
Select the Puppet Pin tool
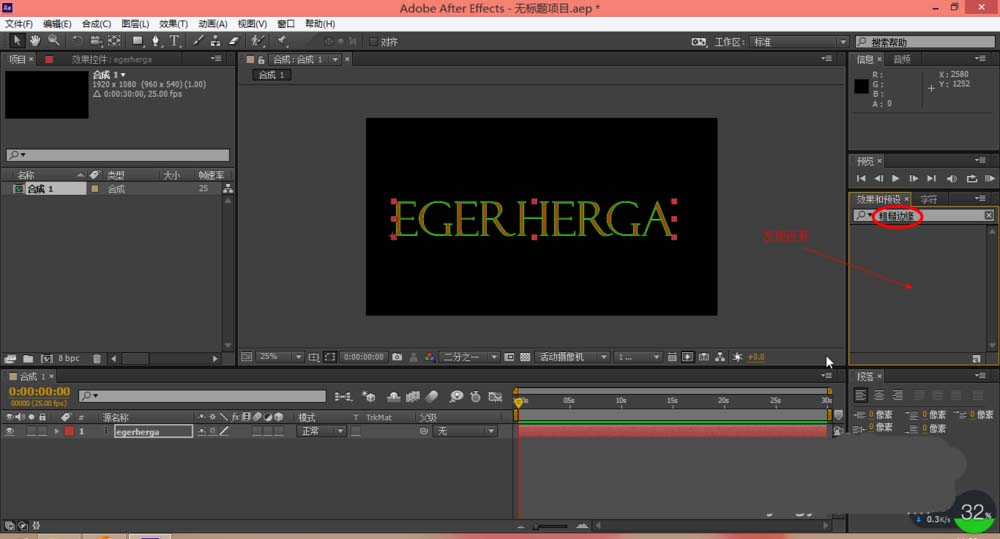pyautogui.click(x=281, y=41)
